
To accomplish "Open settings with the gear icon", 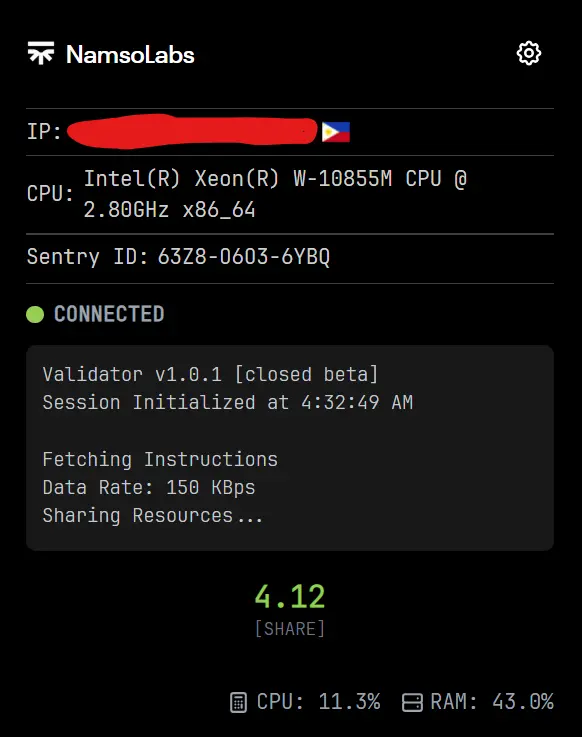I will click(x=529, y=53).
